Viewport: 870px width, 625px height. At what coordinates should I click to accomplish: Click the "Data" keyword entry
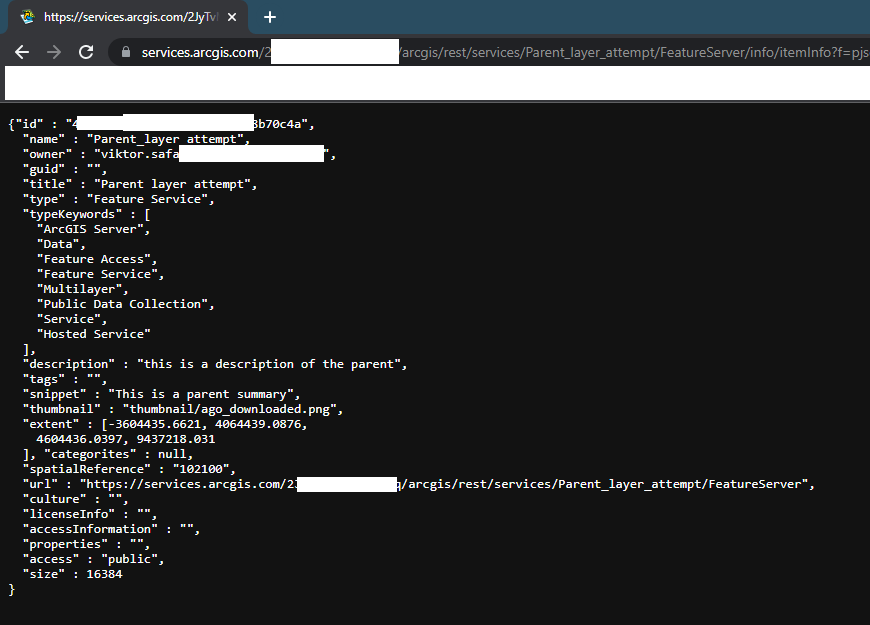pyautogui.click(x=58, y=244)
